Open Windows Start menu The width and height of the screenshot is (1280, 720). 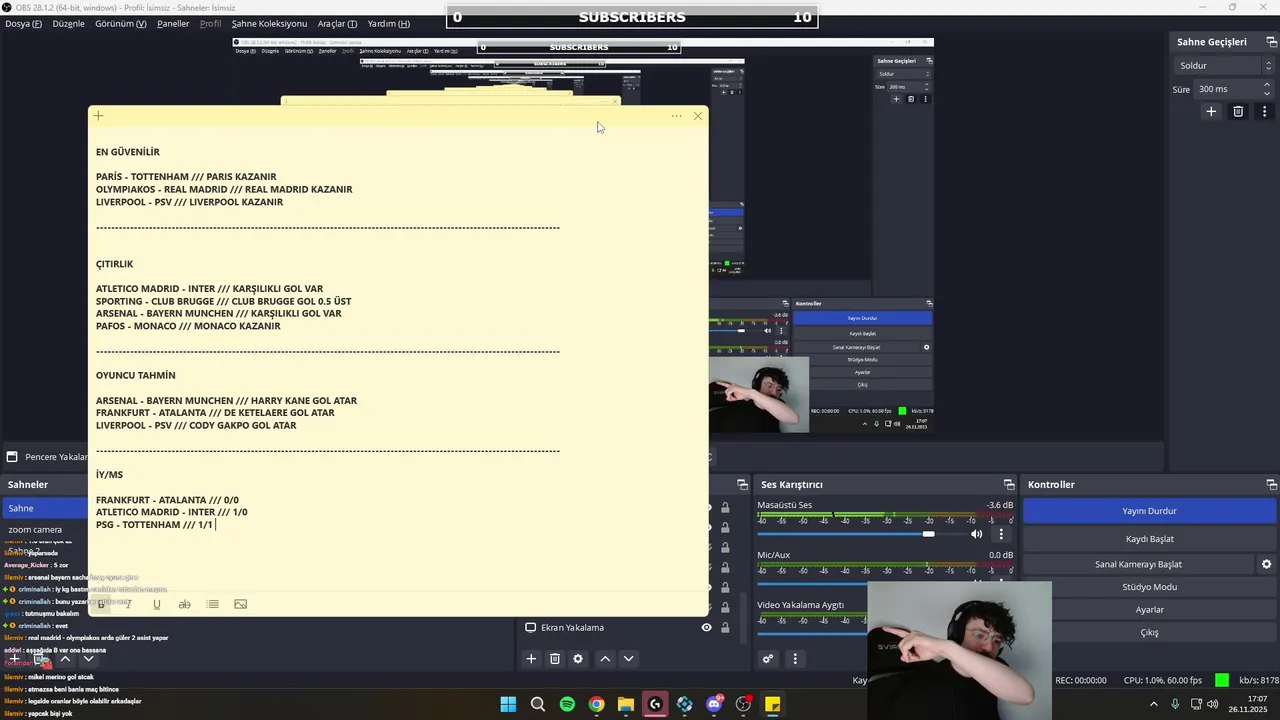pyautogui.click(x=508, y=704)
